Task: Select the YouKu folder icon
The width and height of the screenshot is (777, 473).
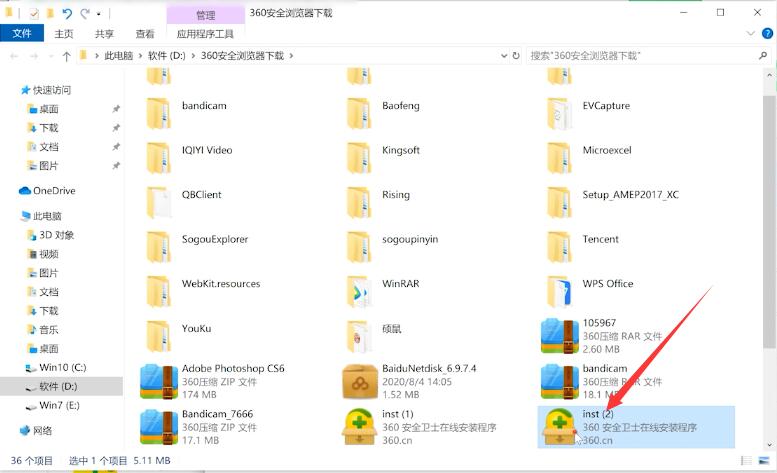Action: [x=159, y=336]
